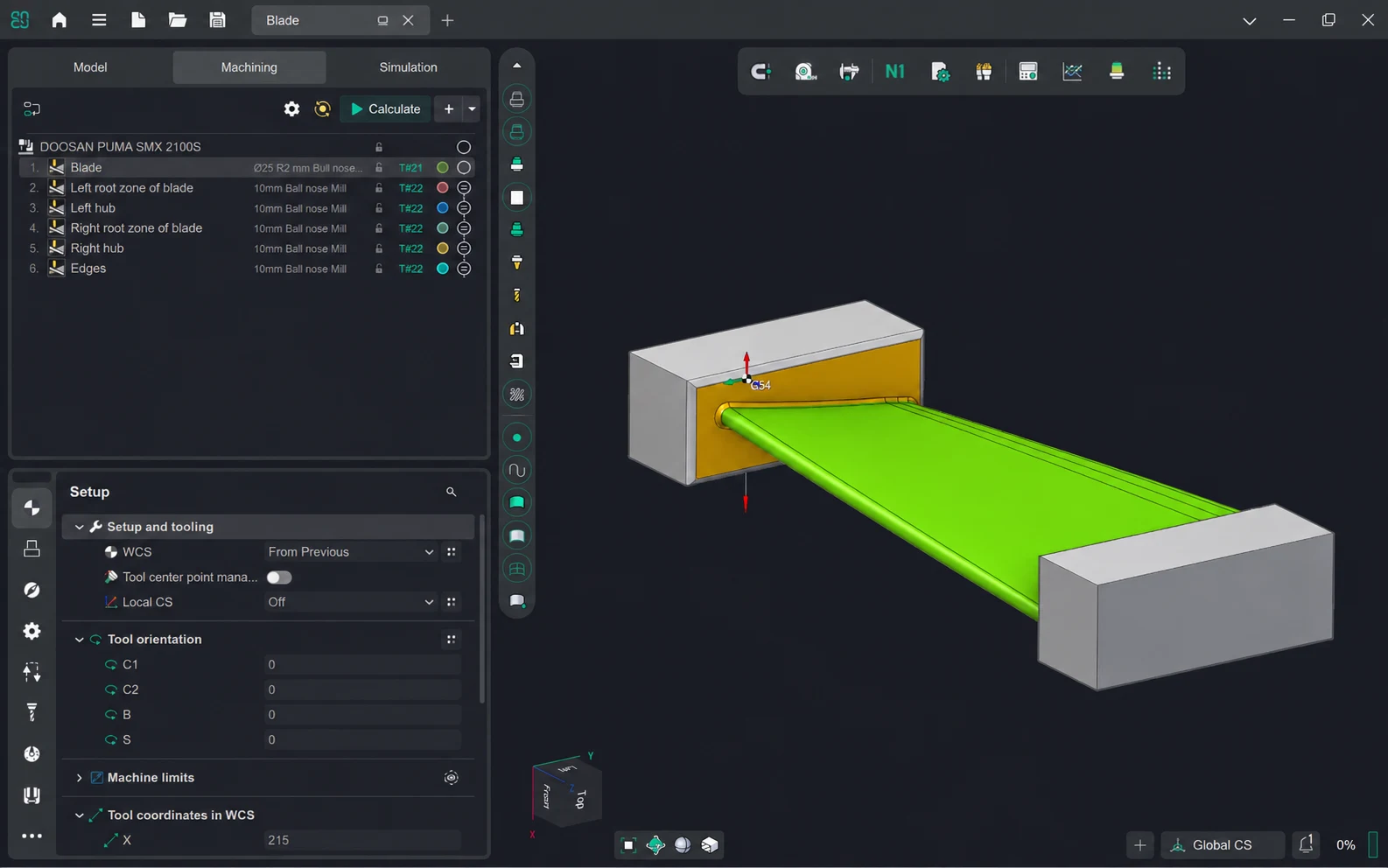Open the Global CS coordinate system button
The image size is (1388, 868).
tap(1223, 844)
